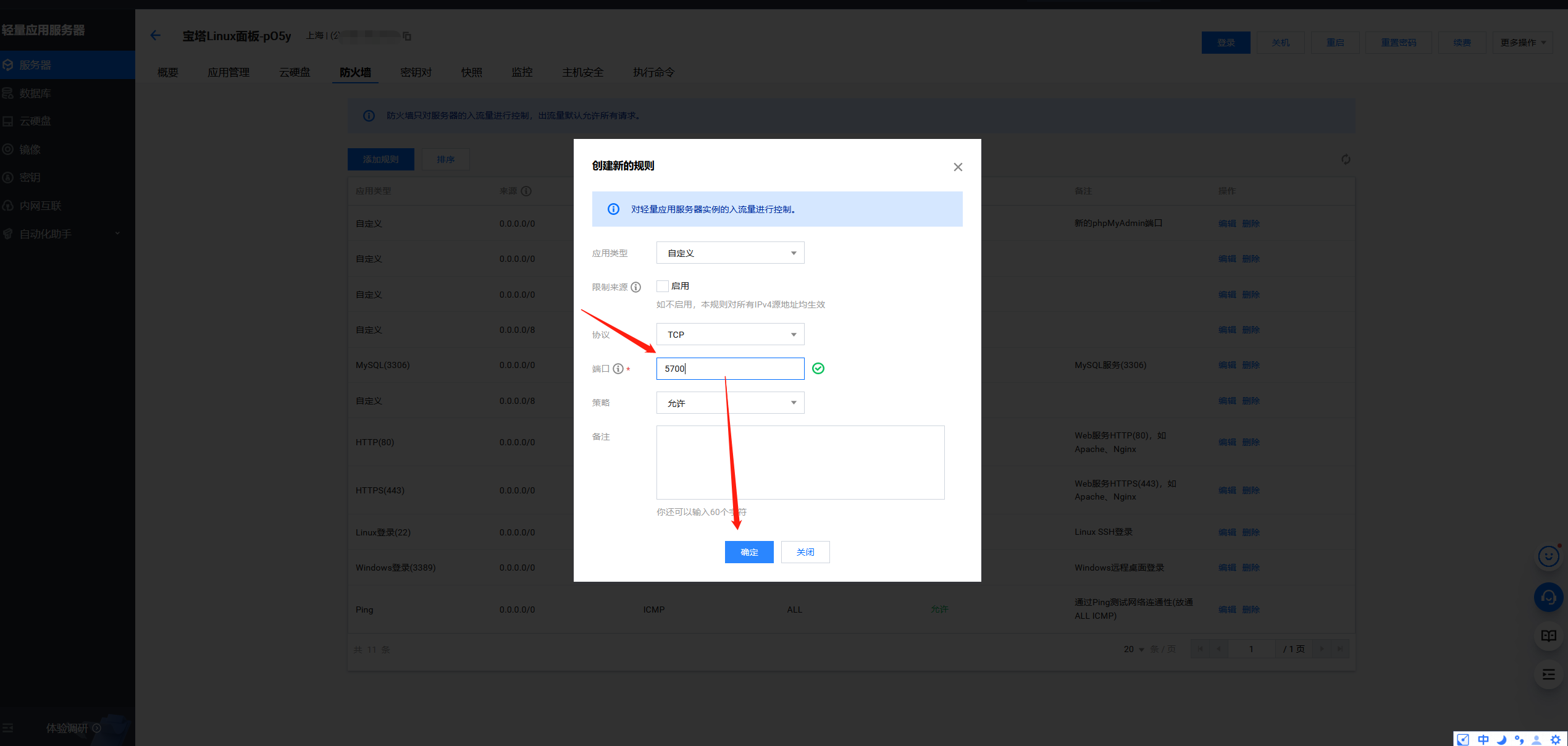Click into the 备注 textarea
Screen dimensions: 1568x746
click(800, 463)
